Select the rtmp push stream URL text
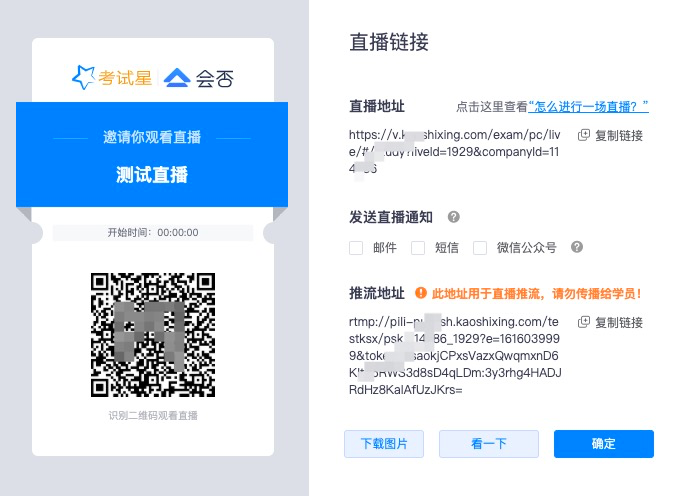 [x=455, y=356]
